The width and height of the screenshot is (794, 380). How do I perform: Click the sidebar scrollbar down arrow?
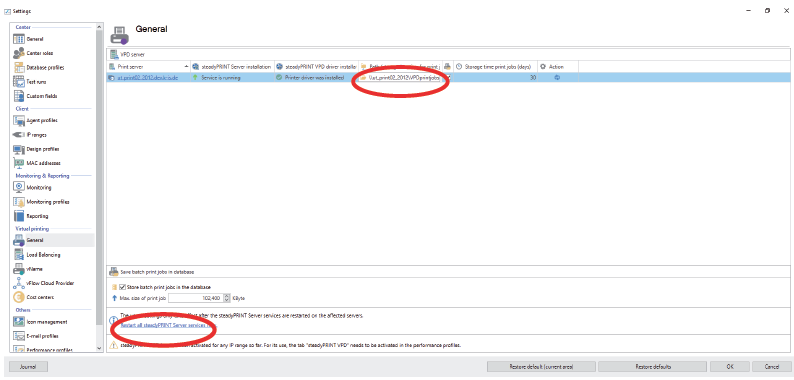(x=99, y=349)
